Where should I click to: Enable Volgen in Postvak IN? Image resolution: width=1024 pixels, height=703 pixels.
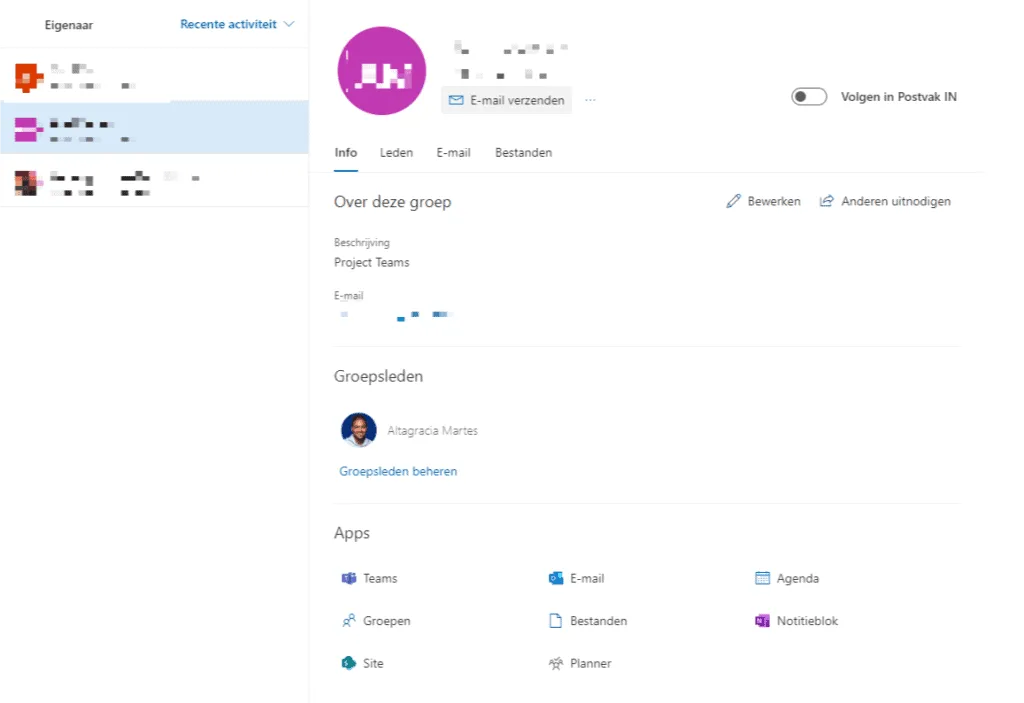(808, 96)
